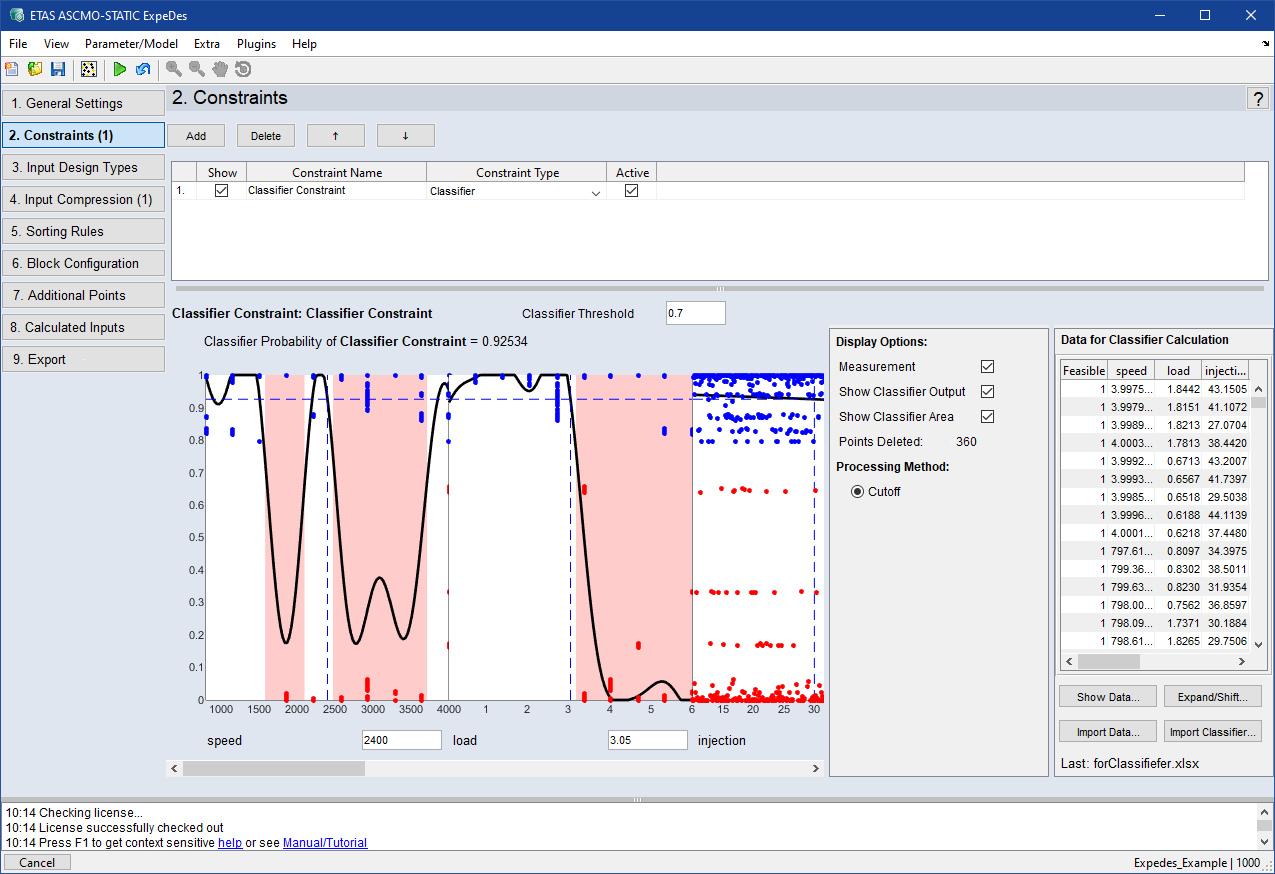The image size is (1275, 874).
Task: Click the Open project folder icon
Action: click(x=35, y=69)
